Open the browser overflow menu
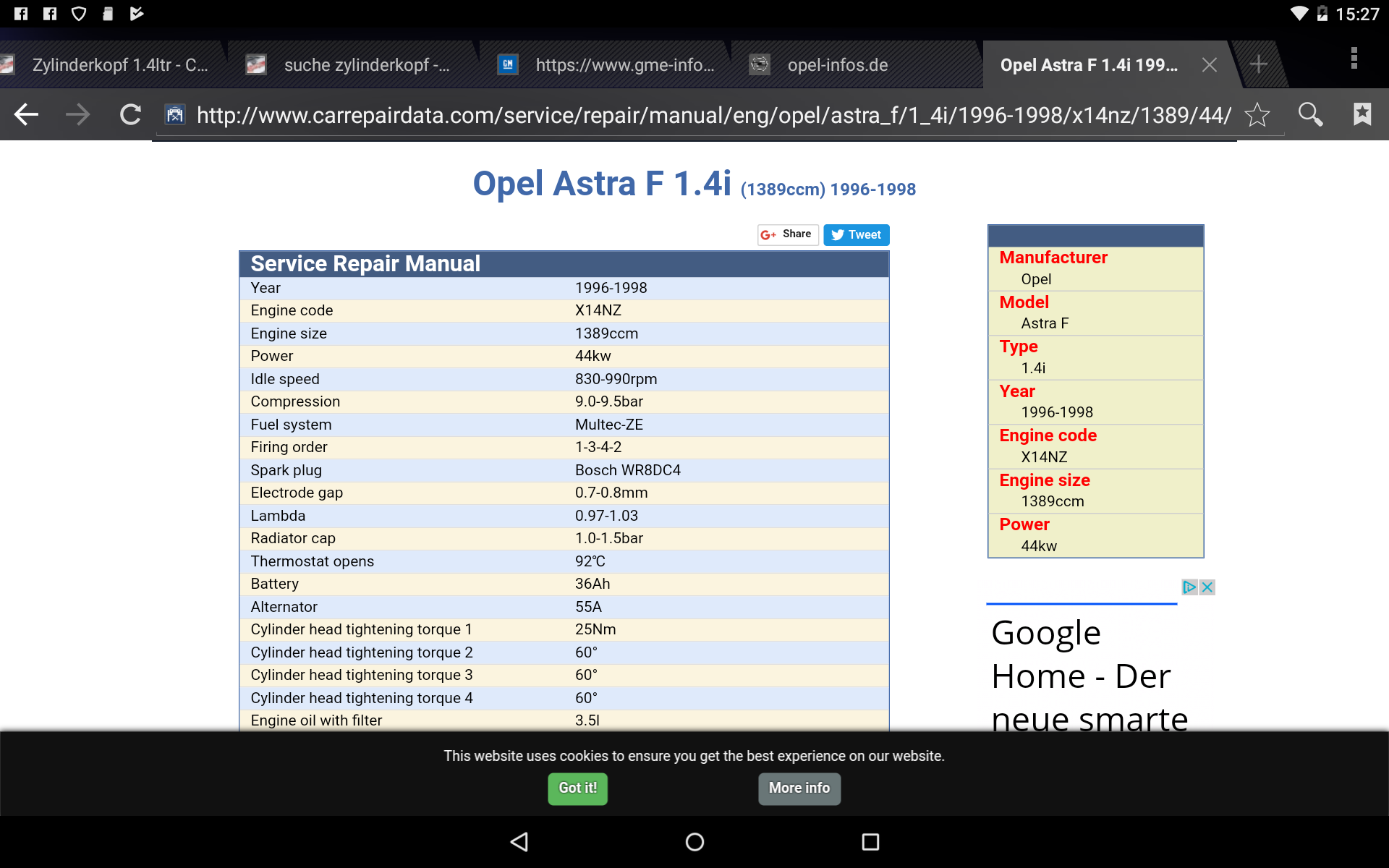 pyautogui.click(x=1354, y=58)
